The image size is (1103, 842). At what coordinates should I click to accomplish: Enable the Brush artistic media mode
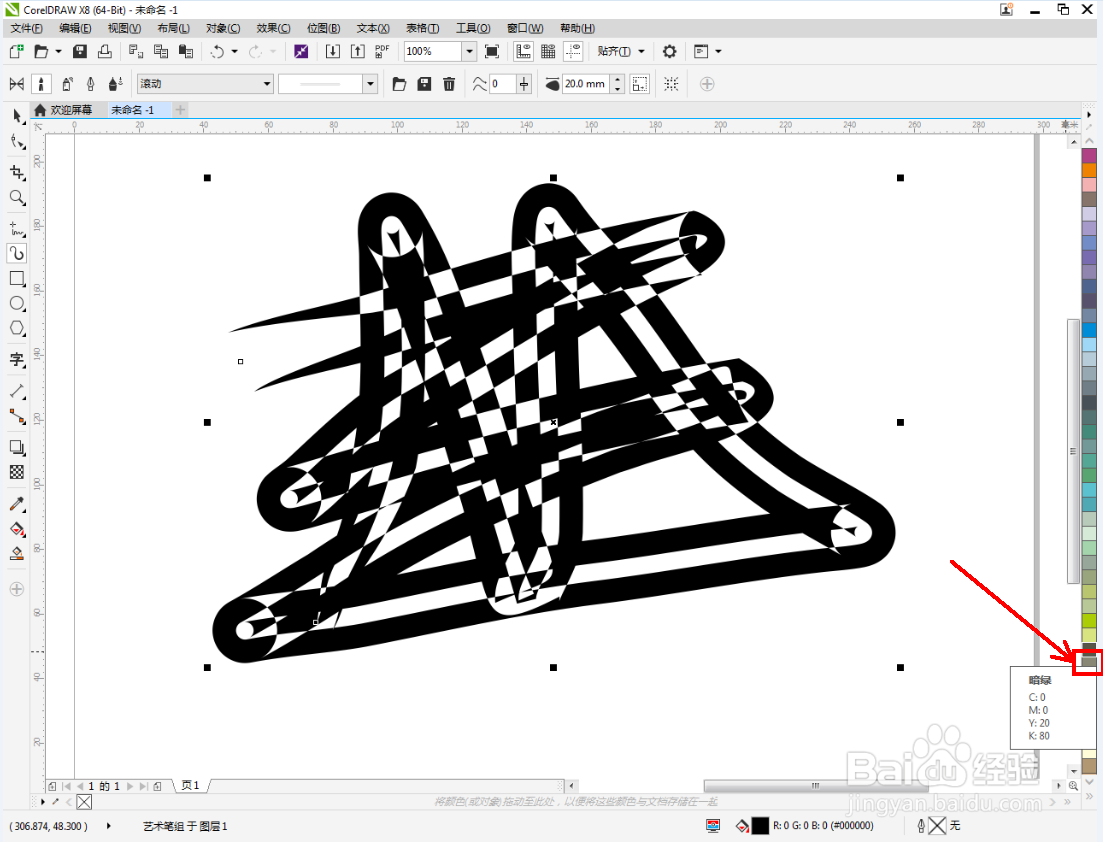tap(42, 84)
